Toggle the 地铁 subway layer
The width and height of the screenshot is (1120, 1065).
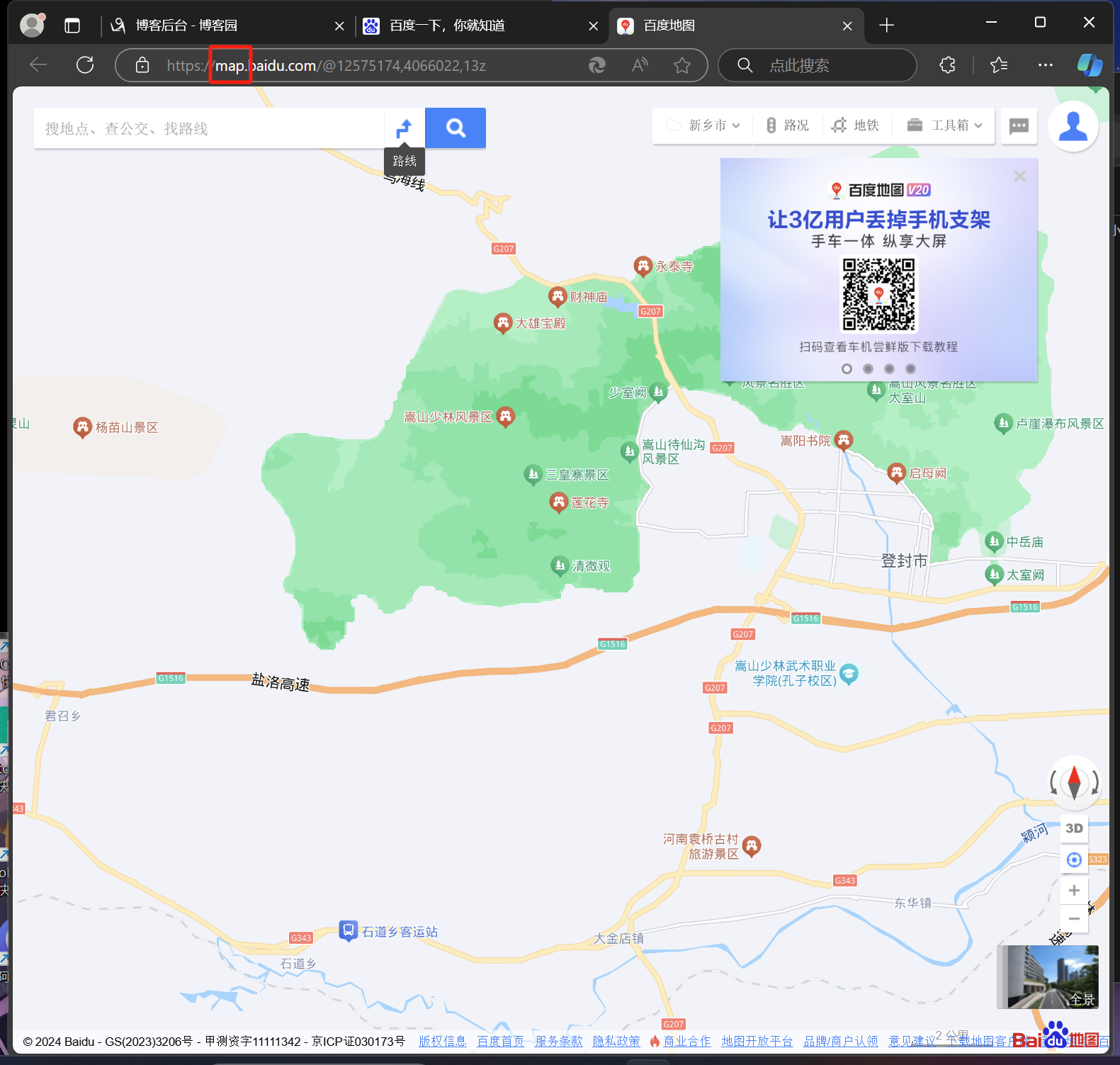pyautogui.click(x=855, y=125)
